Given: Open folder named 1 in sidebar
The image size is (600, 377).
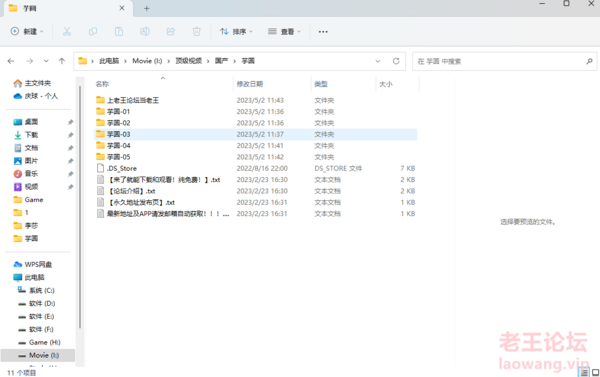Looking at the screenshot, I should tap(21, 212).
